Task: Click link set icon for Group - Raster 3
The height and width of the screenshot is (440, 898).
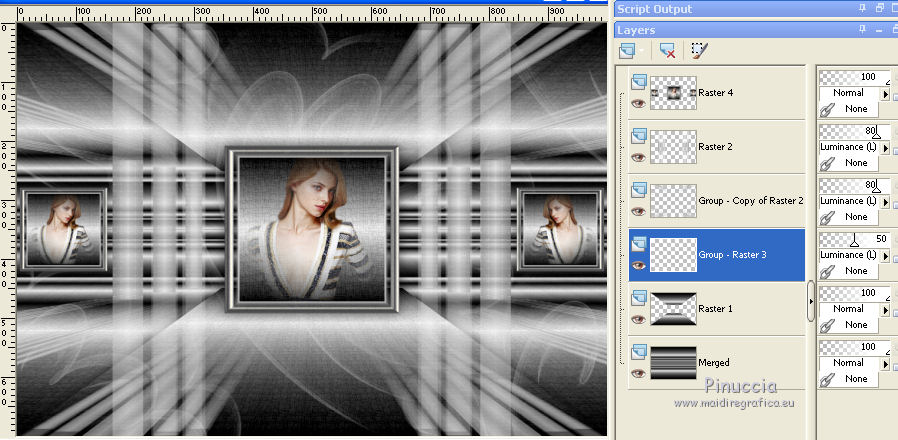Action: (x=826, y=271)
